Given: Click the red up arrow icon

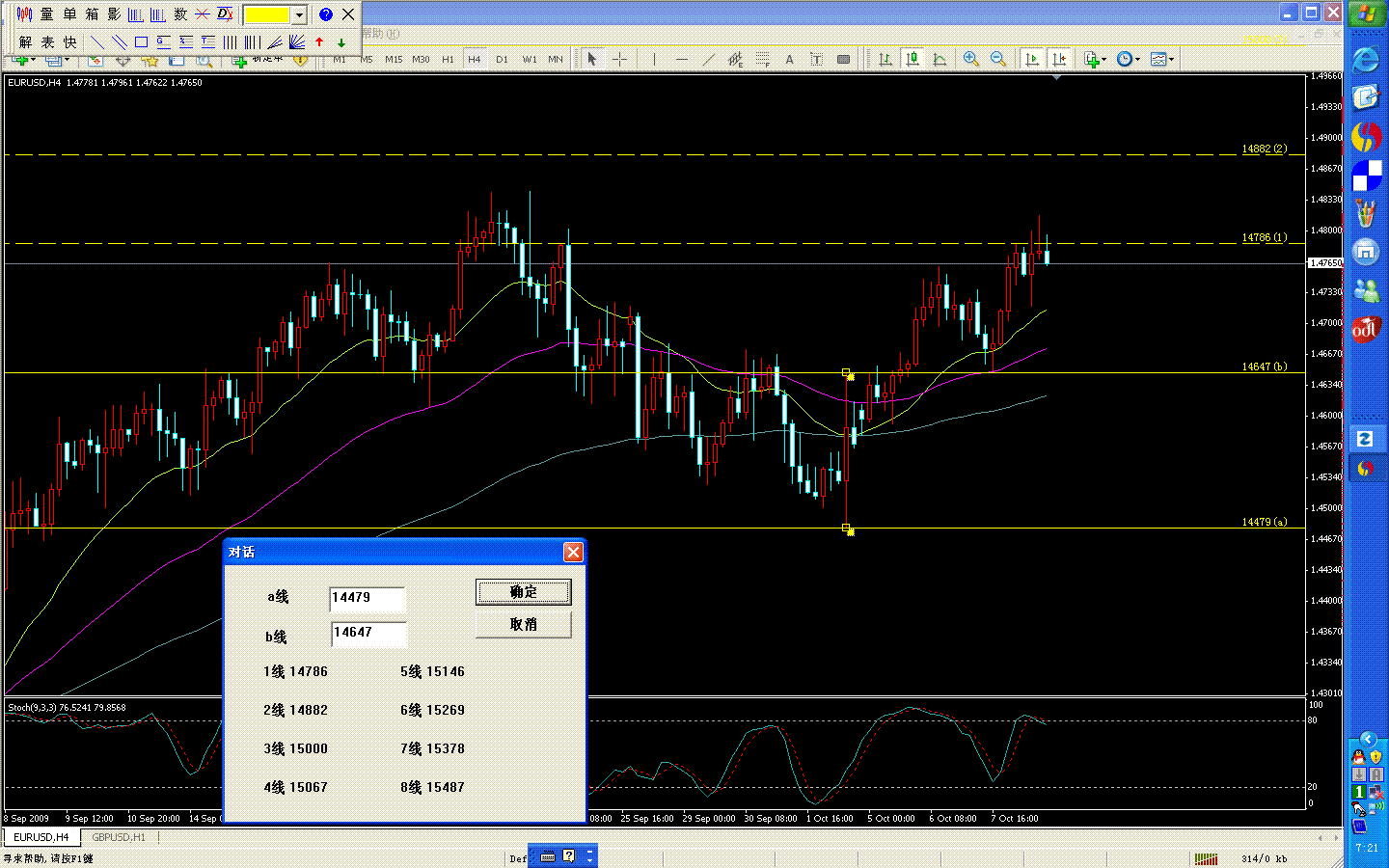Looking at the screenshot, I should [x=319, y=42].
